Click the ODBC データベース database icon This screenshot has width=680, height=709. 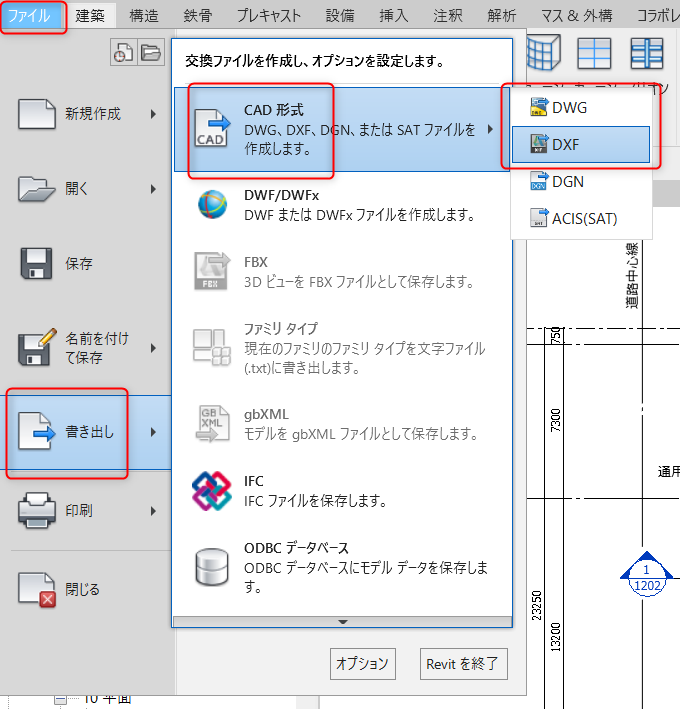click(x=212, y=568)
